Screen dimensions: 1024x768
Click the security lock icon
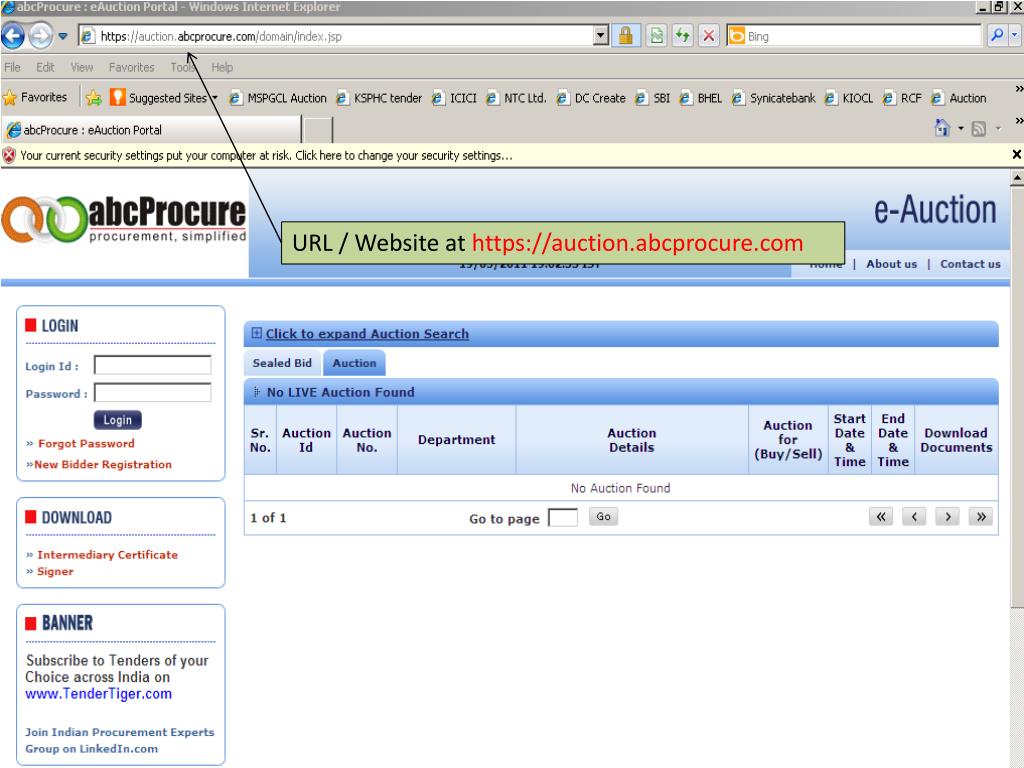(625, 36)
